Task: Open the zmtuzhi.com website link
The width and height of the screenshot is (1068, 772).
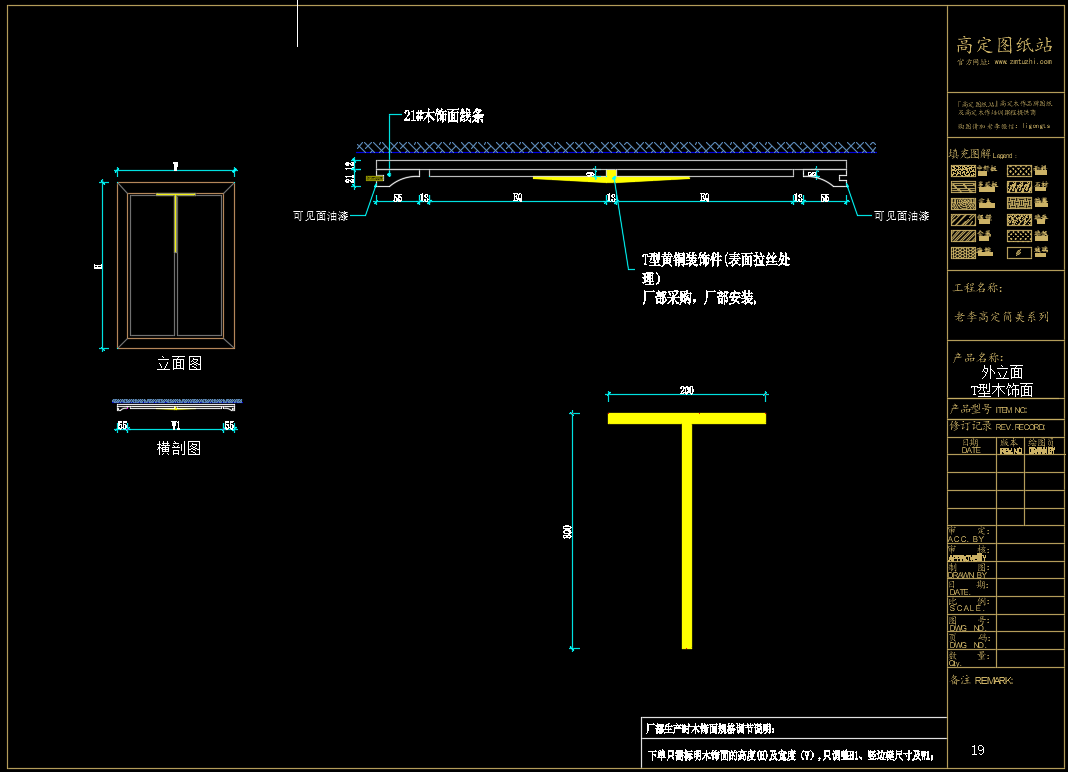Action: click(1016, 62)
